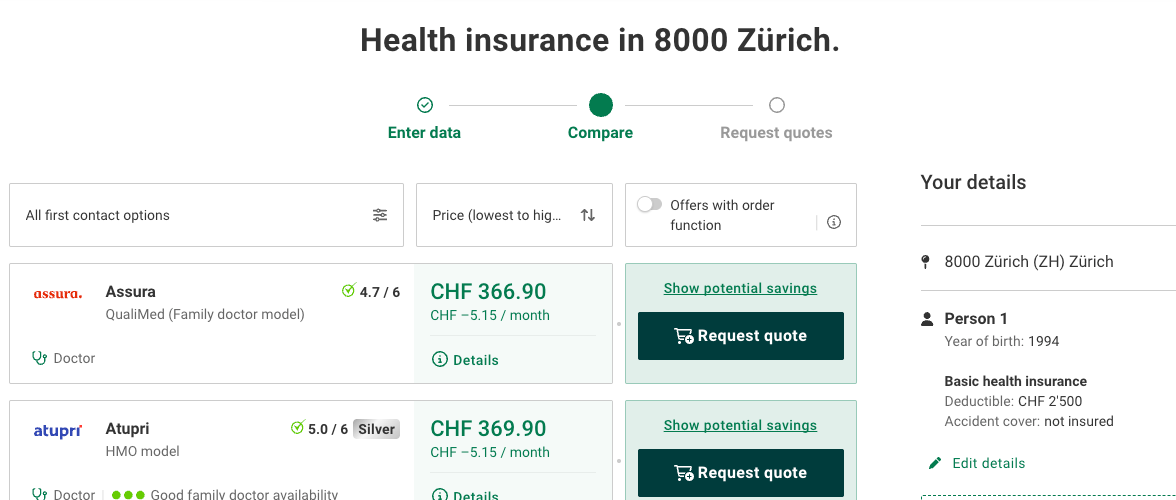1176x500 pixels.
Task: Click the Edit details link
Action: point(988,463)
